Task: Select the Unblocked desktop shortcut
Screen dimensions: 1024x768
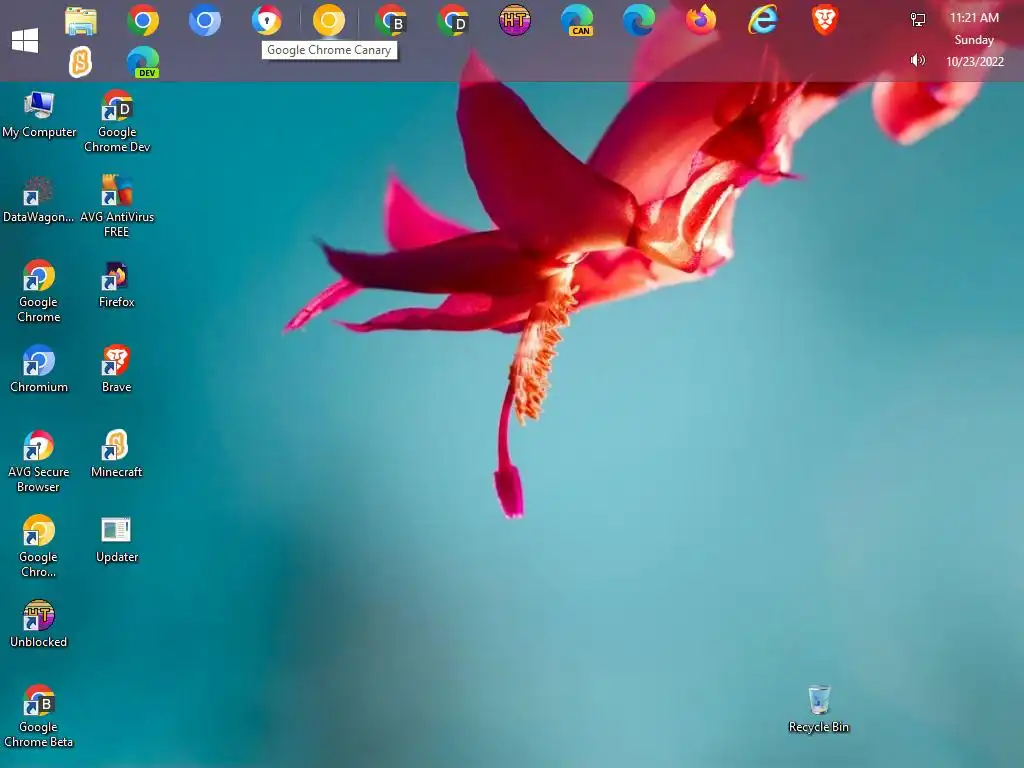Action: 39,625
